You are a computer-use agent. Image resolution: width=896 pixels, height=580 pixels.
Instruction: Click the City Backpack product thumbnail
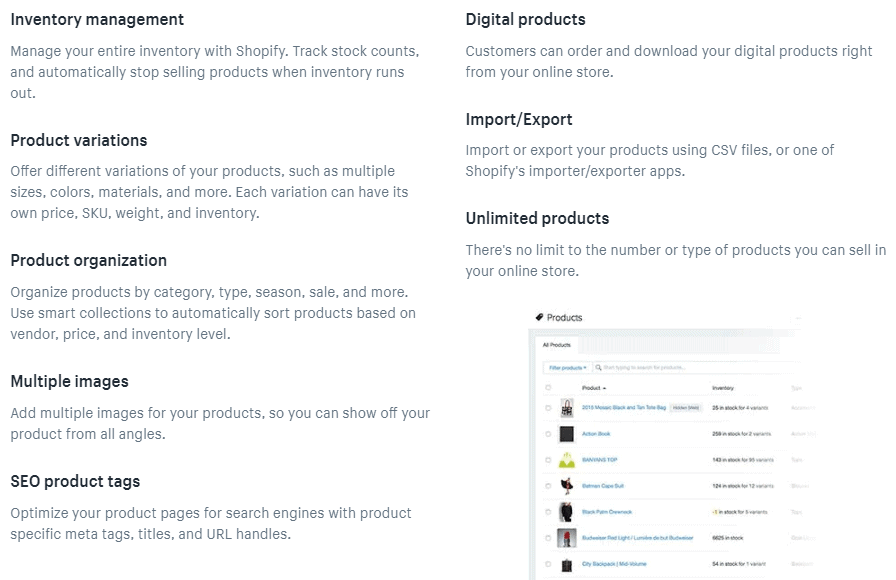(567, 562)
